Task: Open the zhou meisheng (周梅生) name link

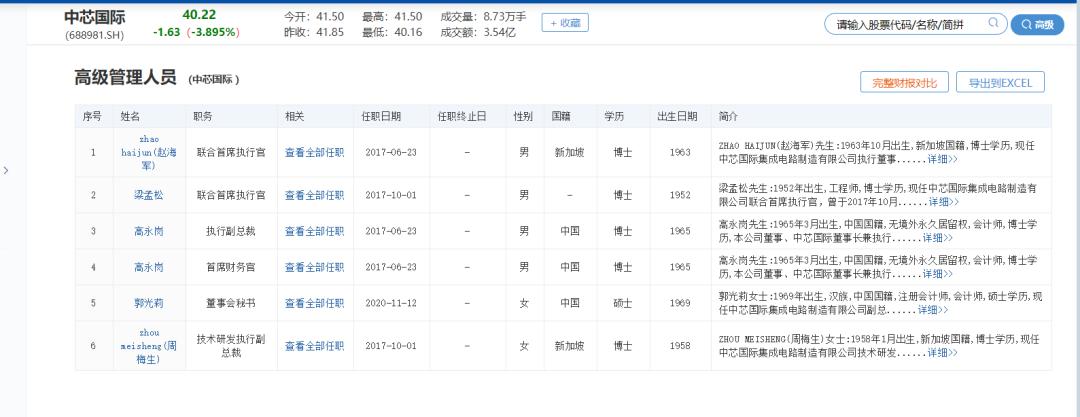Action: pos(148,346)
